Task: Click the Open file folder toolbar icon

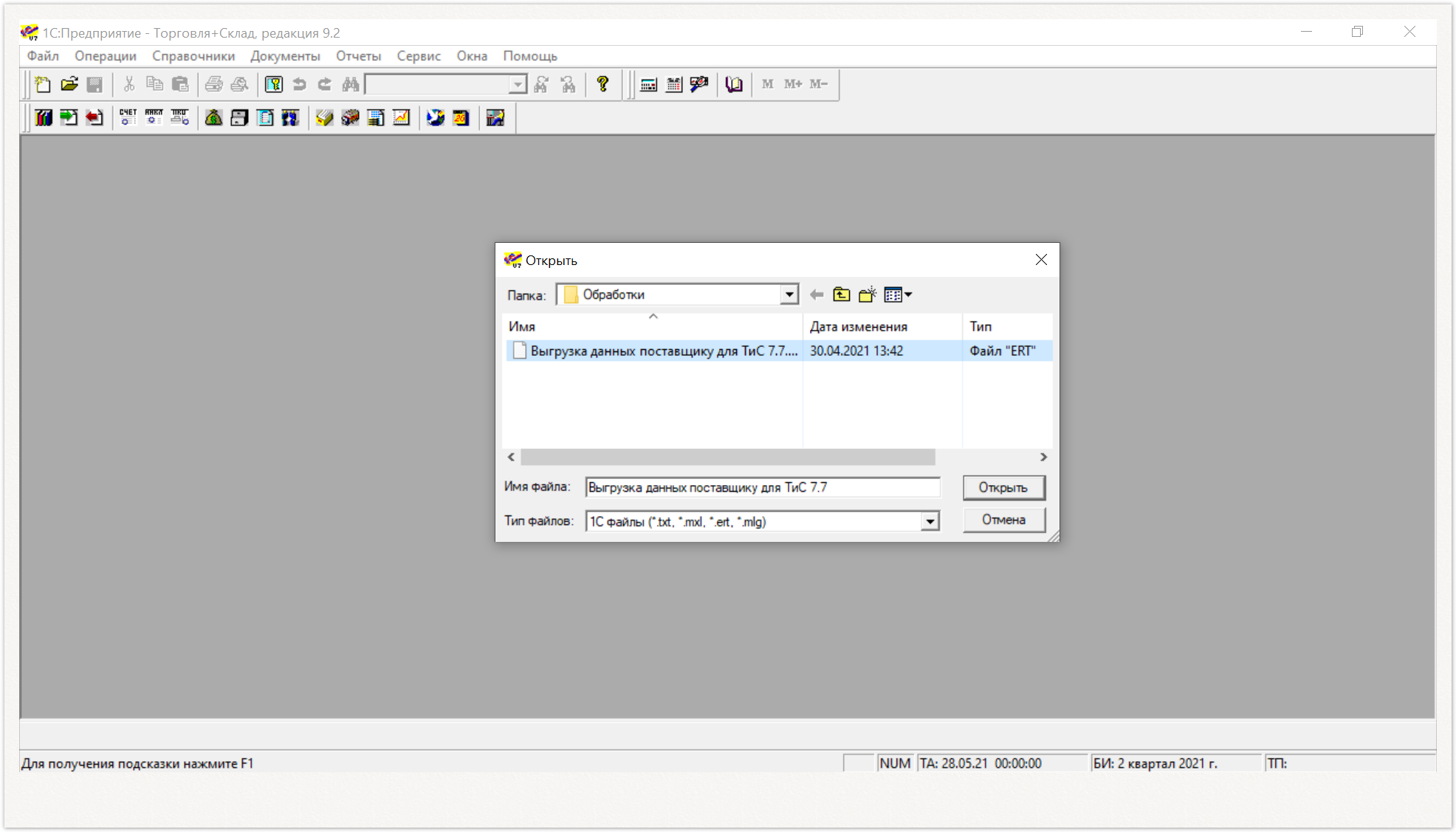Action: (x=69, y=84)
